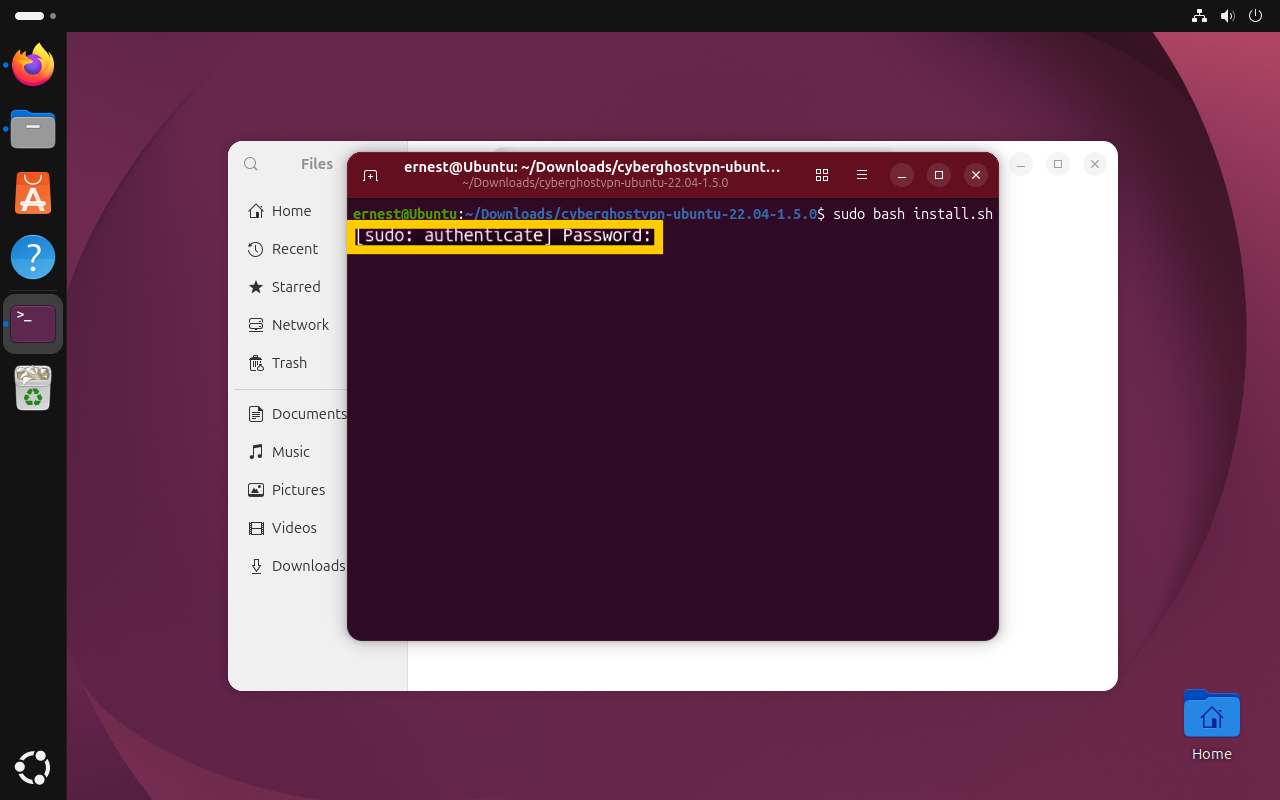Open Downloads in the Files sidebar

[292, 566]
